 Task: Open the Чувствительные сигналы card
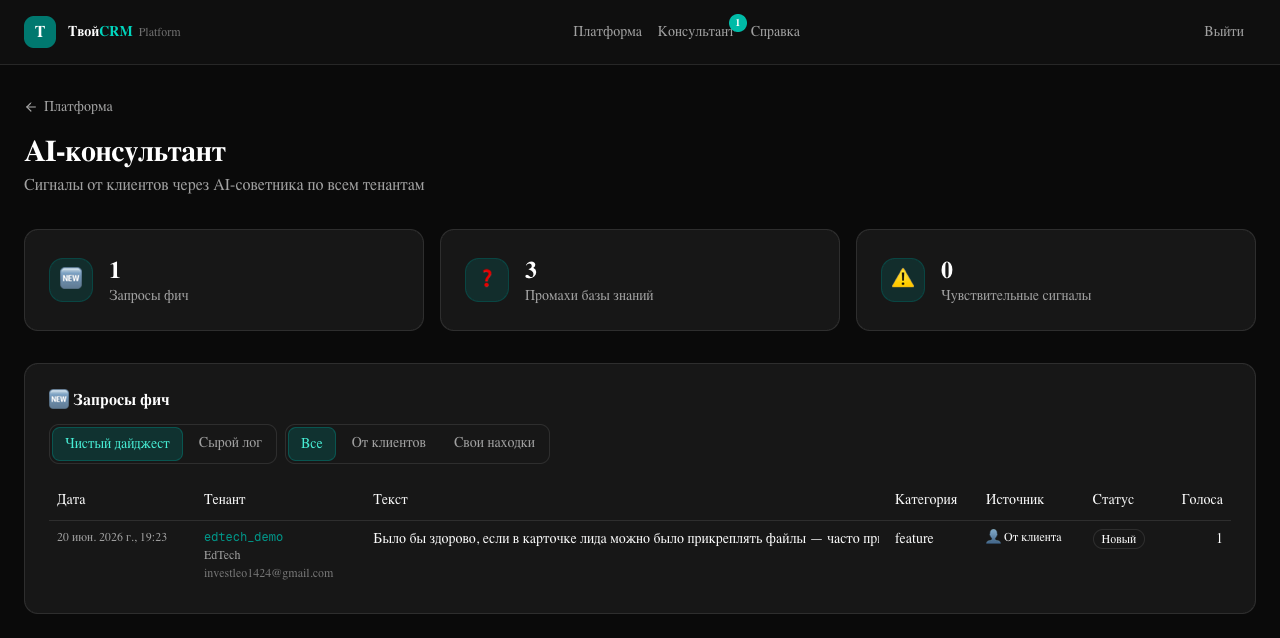click(x=1056, y=280)
